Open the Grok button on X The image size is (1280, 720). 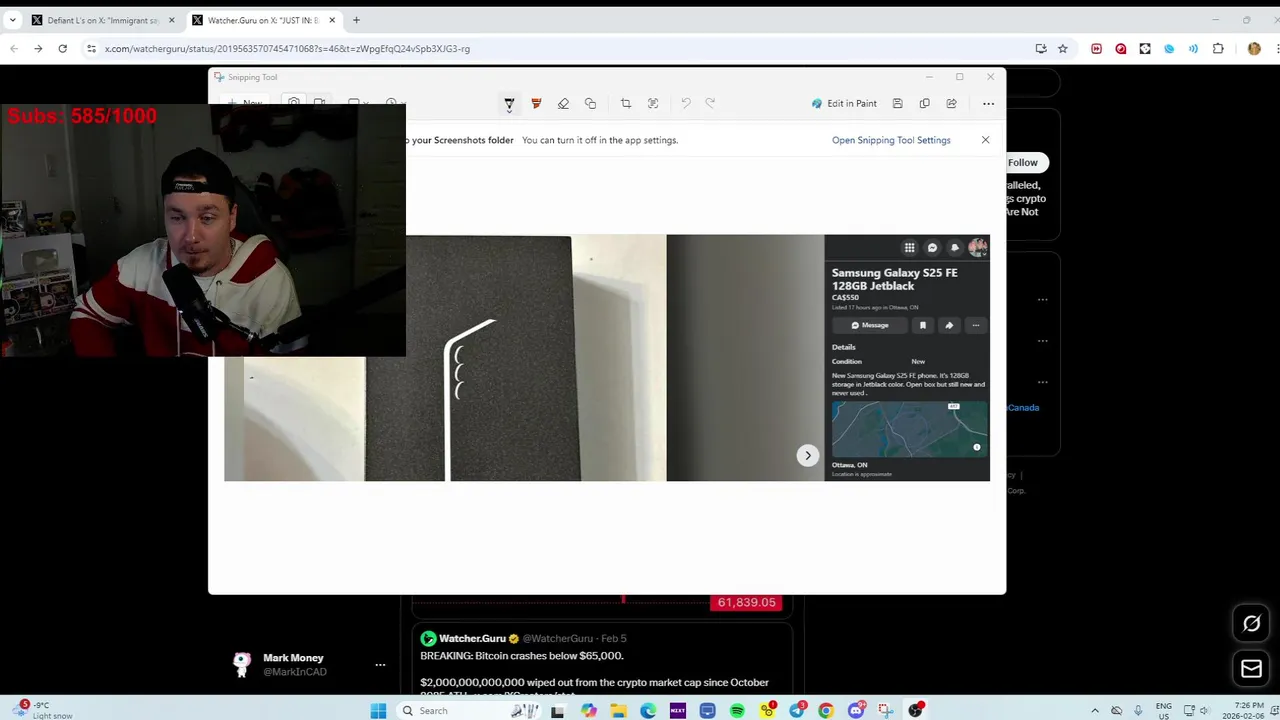point(1251,624)
